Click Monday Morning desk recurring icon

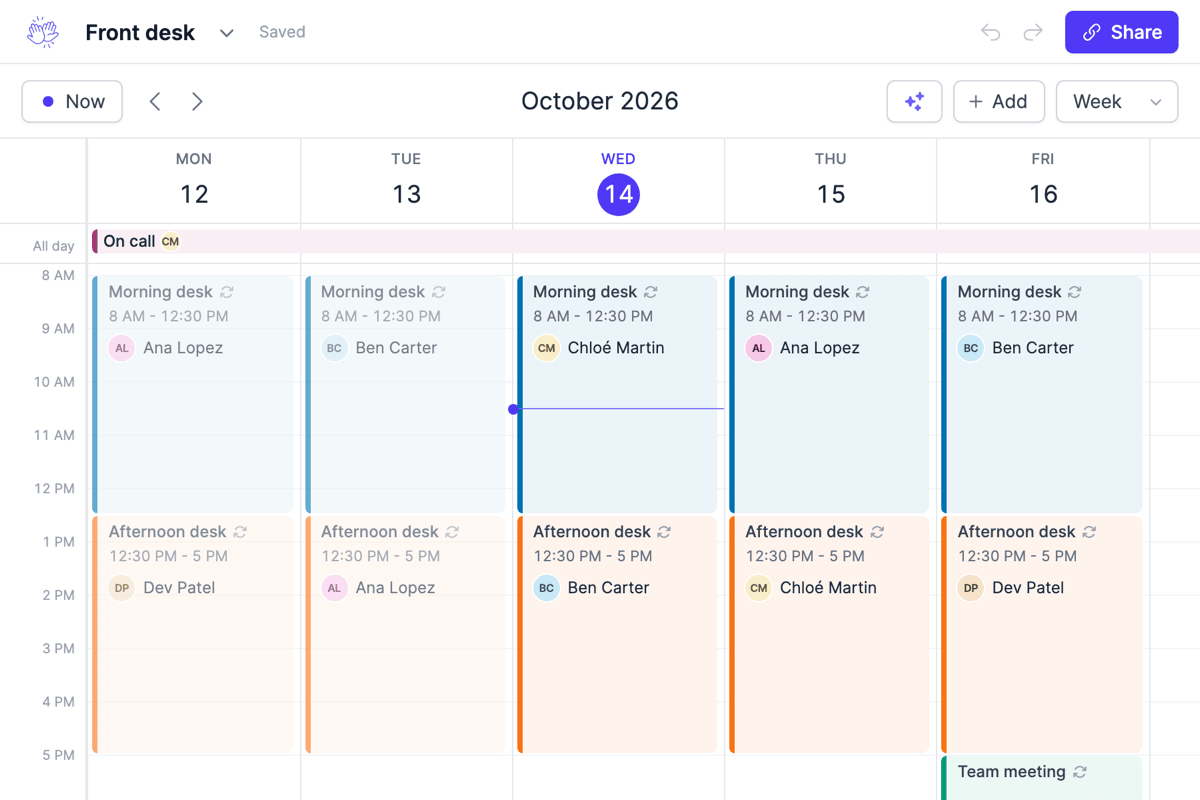[x=227, y=292]
